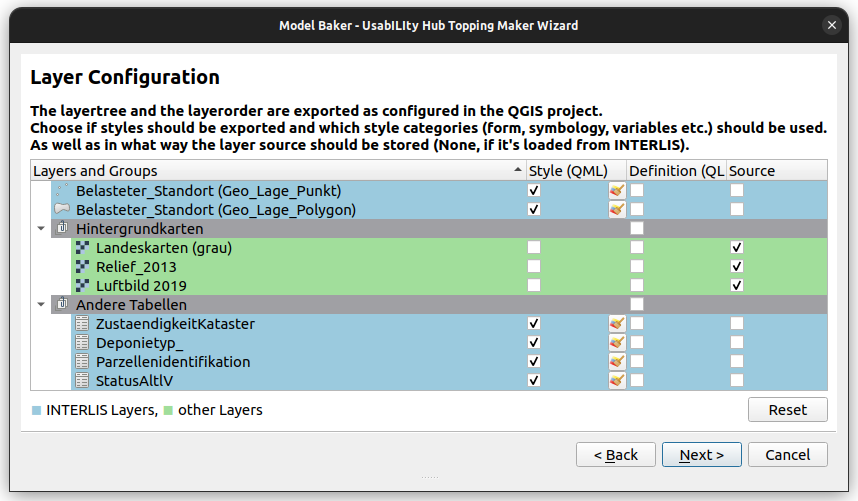Open style categories for ZustaendigkeitKataster

(x=617, y=324)
